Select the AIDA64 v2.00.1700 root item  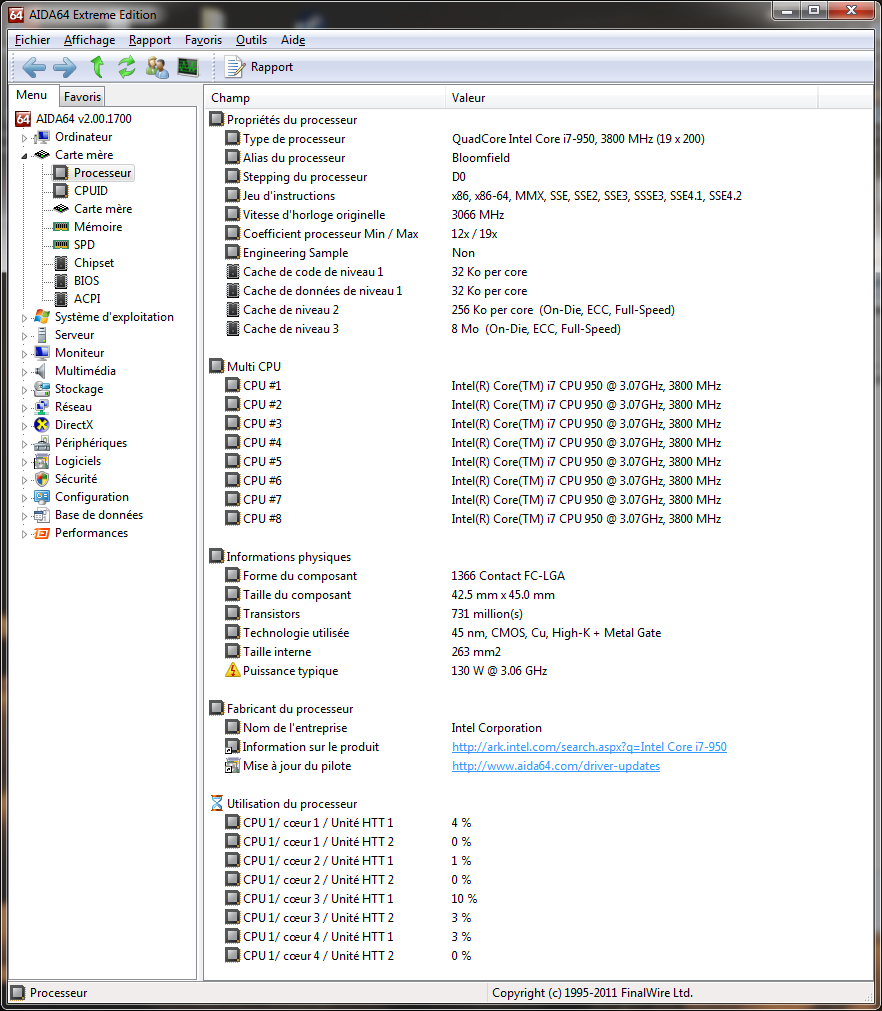click(84, 119)
